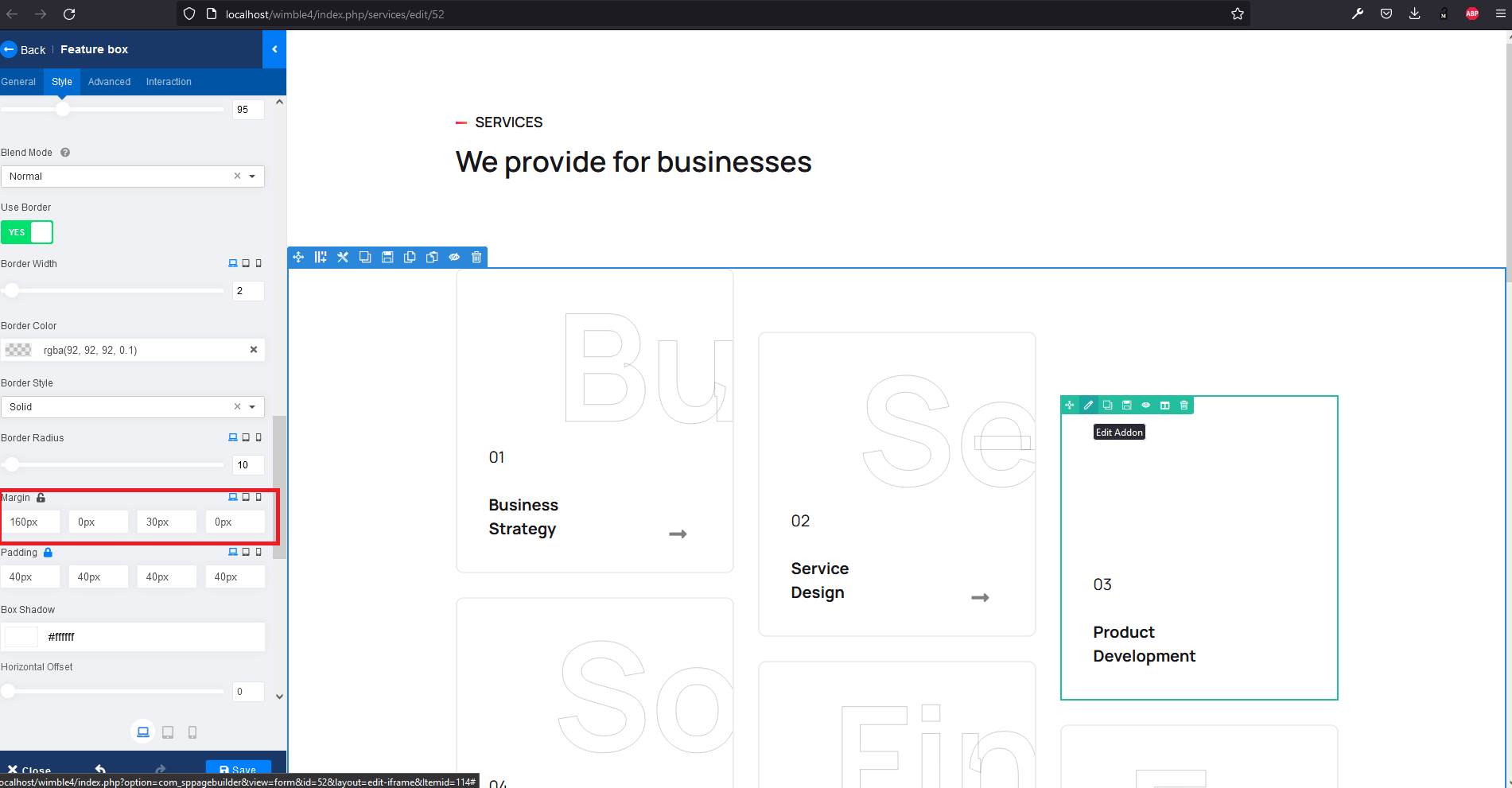Image resolution: width=1512 pixels, height=788 pixels.
Task: Clear the Solid border style selection
Action: point(236,406)
